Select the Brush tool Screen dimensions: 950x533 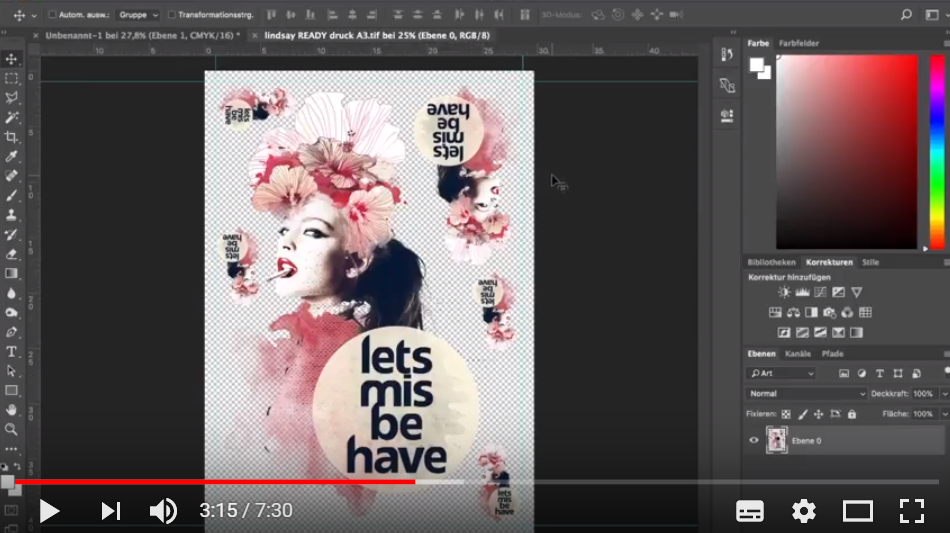(x=12, y=195)
